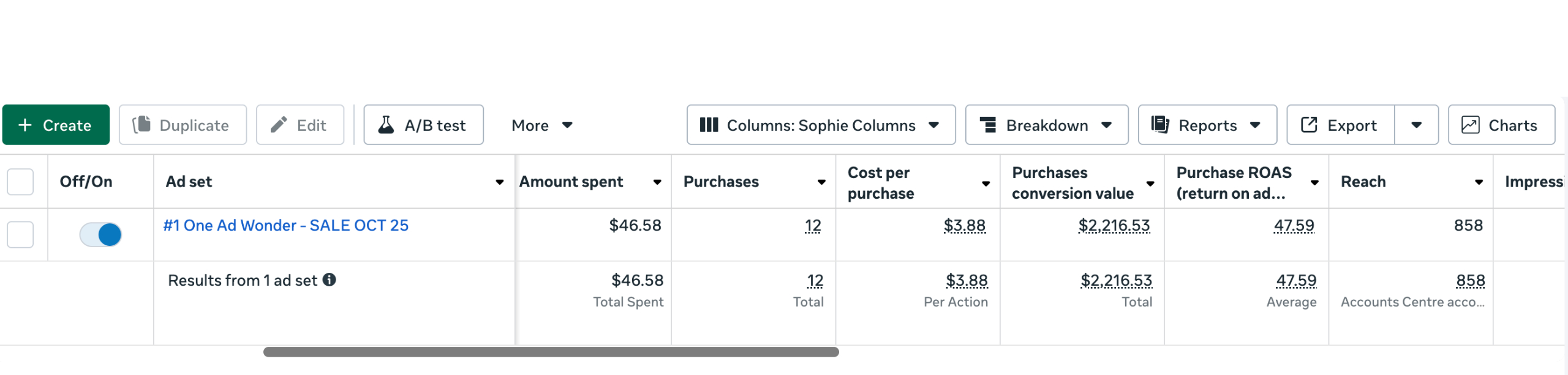Toggle off the One Ad Wonder ad set
The height and width of the screenshot is (375, 1568).
coord(101,234)
